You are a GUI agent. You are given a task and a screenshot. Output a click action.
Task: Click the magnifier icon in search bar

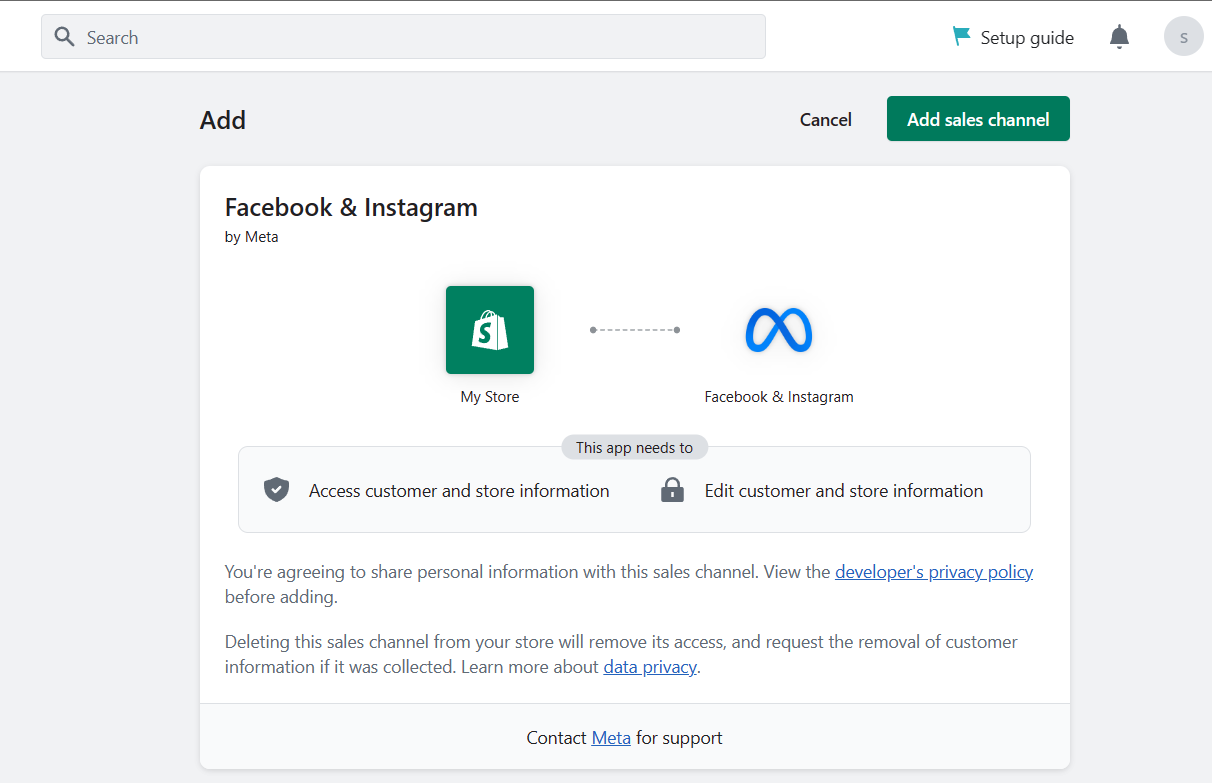[65, 37]
